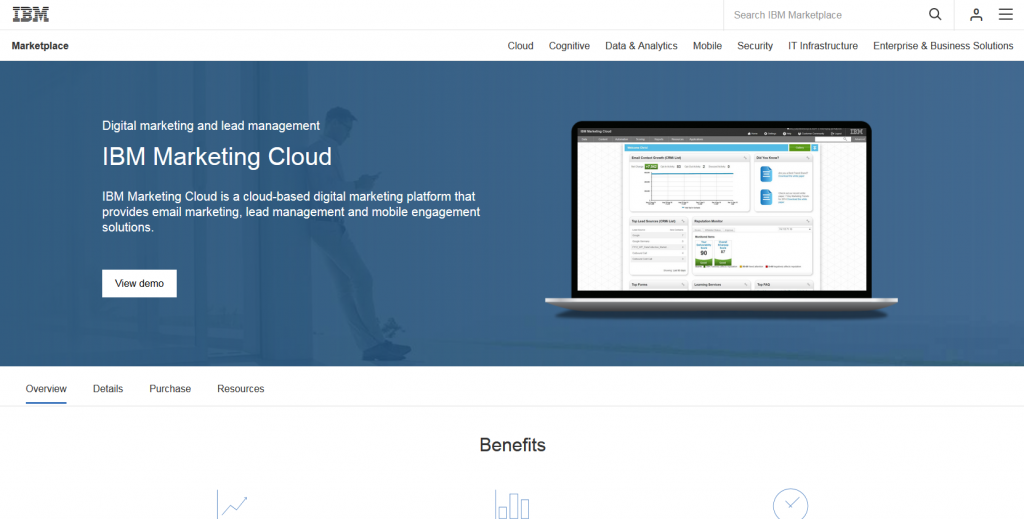The width and height of the screenshot is (1024, 519).
Task: Click Digital marketing and lead management text
Action: [x=211, y=125]
